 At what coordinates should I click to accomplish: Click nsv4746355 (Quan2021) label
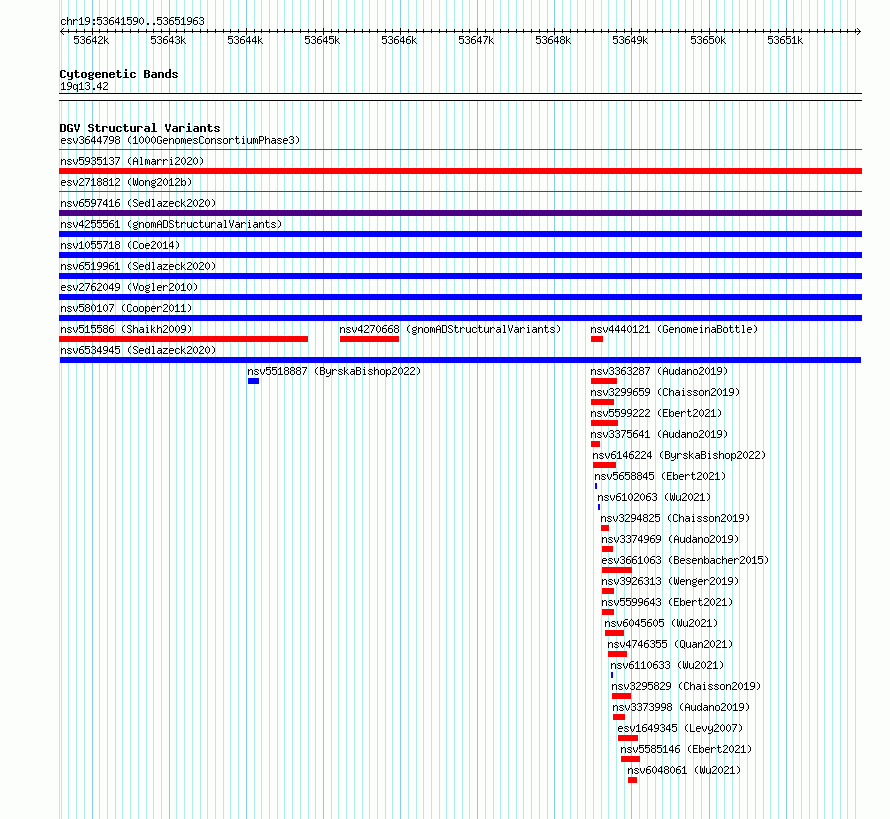(x=670, y=644)
